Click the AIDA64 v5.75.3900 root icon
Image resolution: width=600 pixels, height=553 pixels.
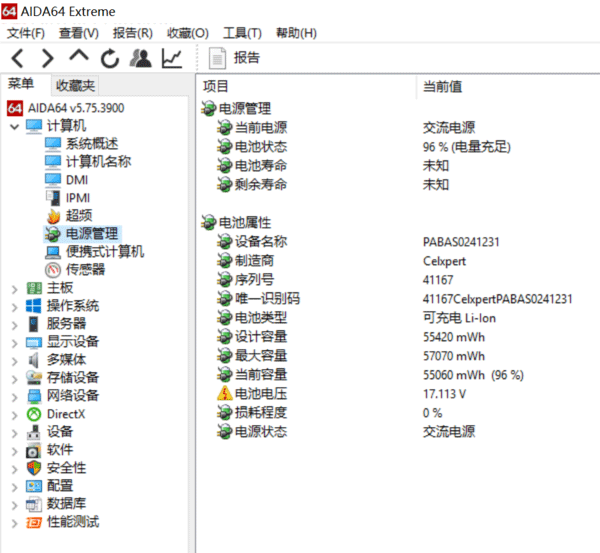click(15, 108)
